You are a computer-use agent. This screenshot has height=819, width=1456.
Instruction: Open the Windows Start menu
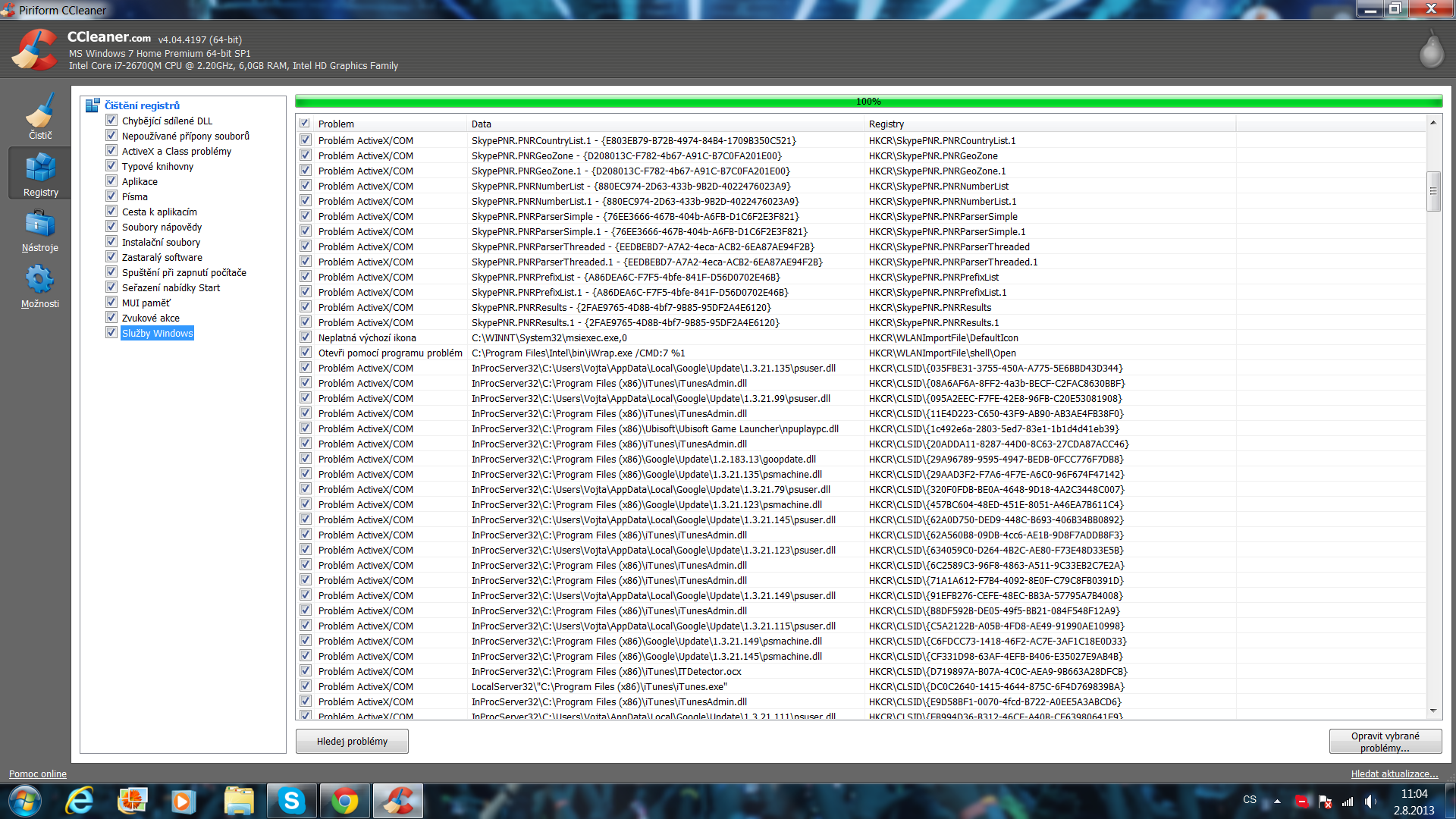[x=24, y=801]
